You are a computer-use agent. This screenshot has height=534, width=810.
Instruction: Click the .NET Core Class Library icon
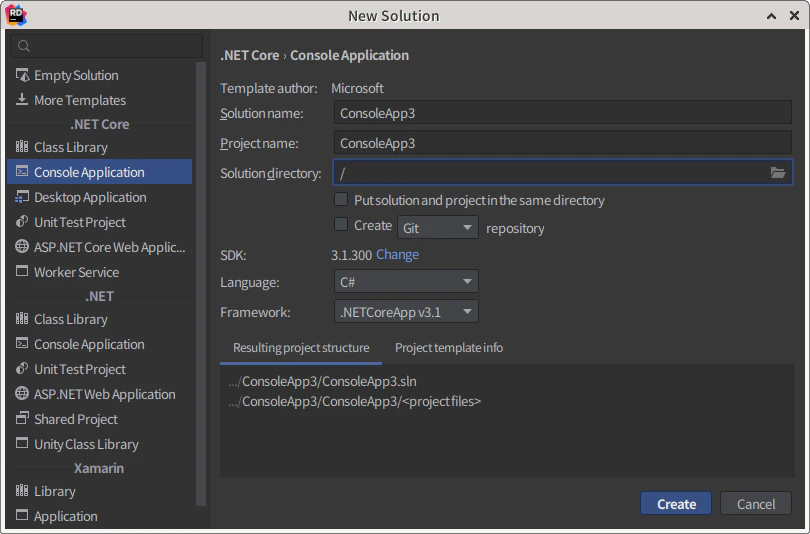(x=22, y=147)
